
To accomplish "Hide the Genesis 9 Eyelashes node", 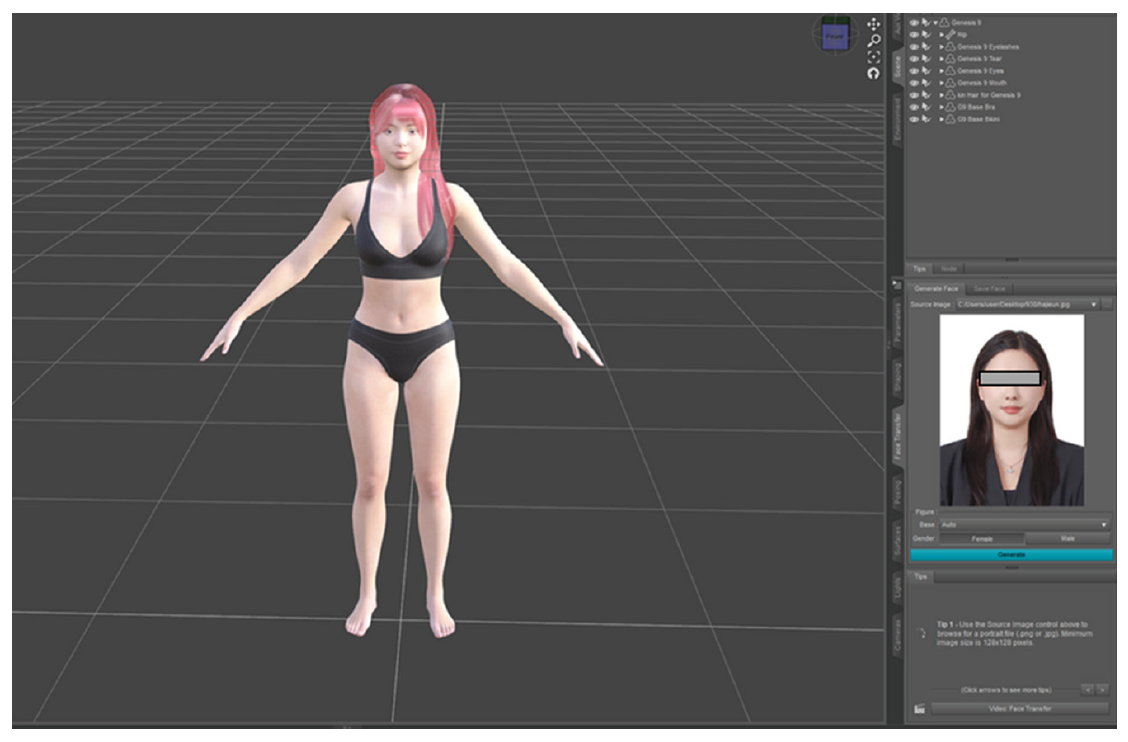I will click(x=913, y=47).
